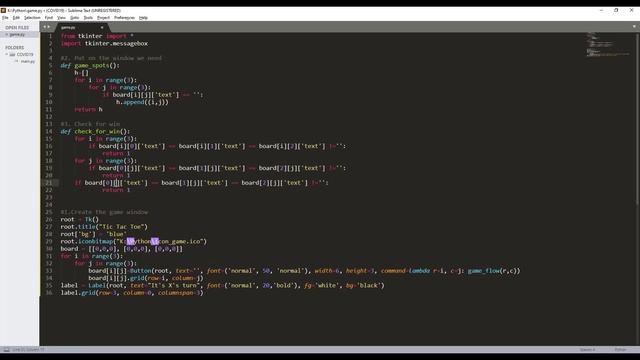Go to next tab with right arrow

49,27
